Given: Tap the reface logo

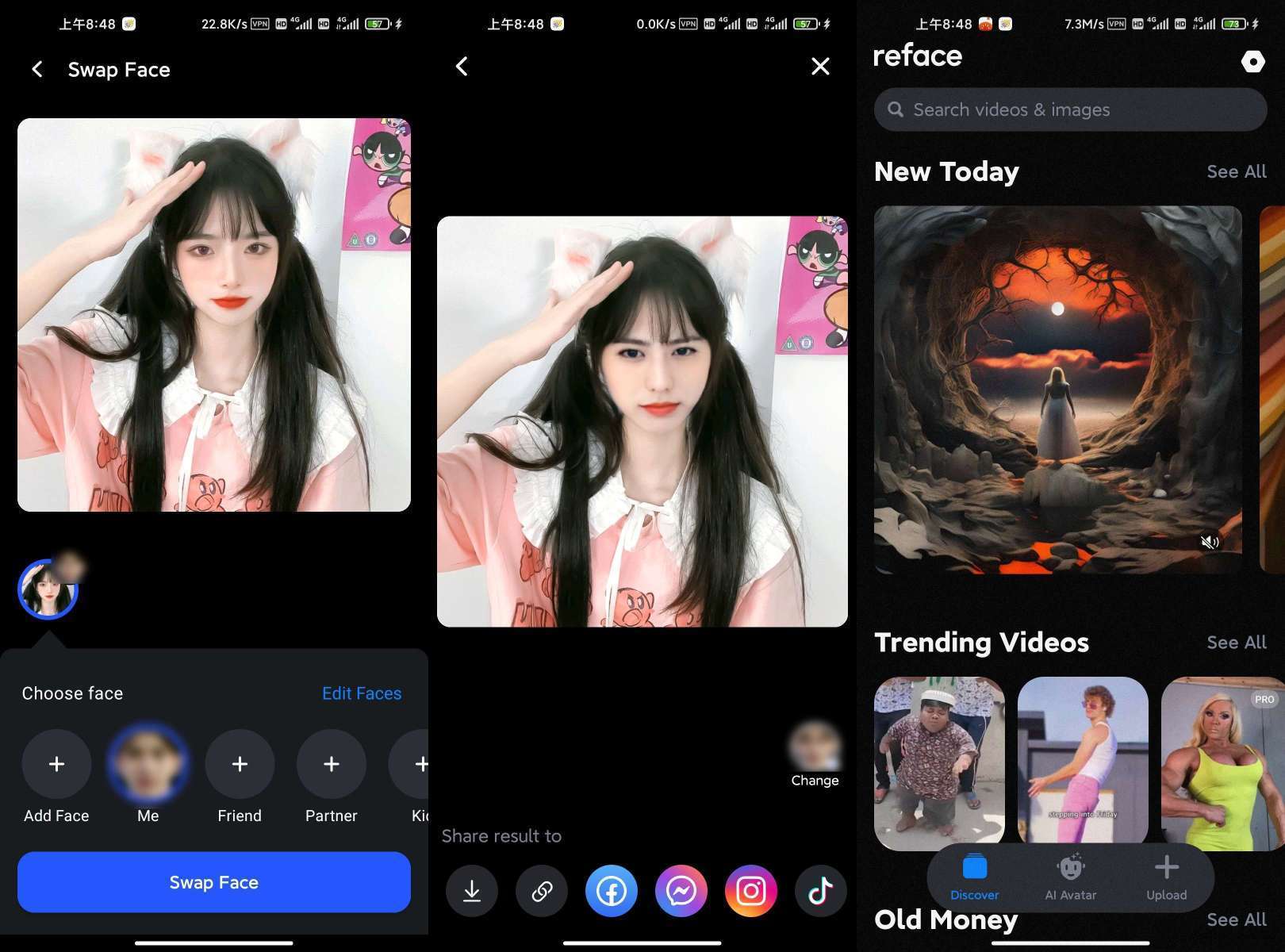Looking at the screenshot, I should pyautogui.click(x=918, y=56).
